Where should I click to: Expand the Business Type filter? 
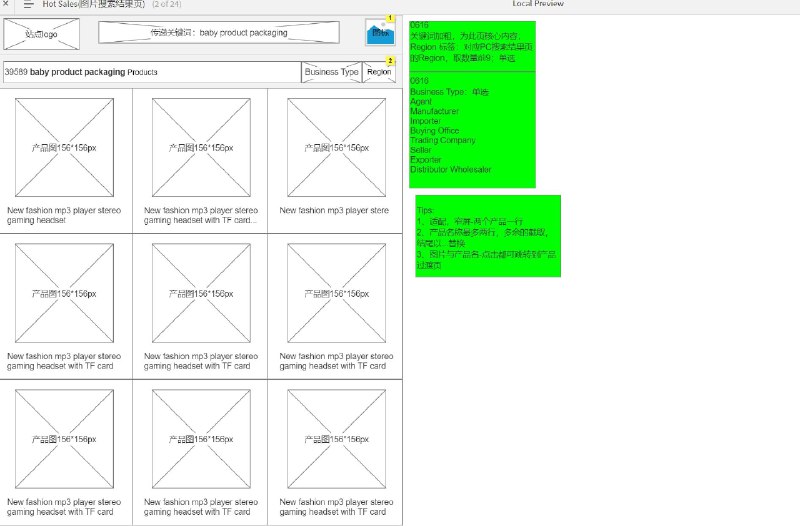coord(332,72)
